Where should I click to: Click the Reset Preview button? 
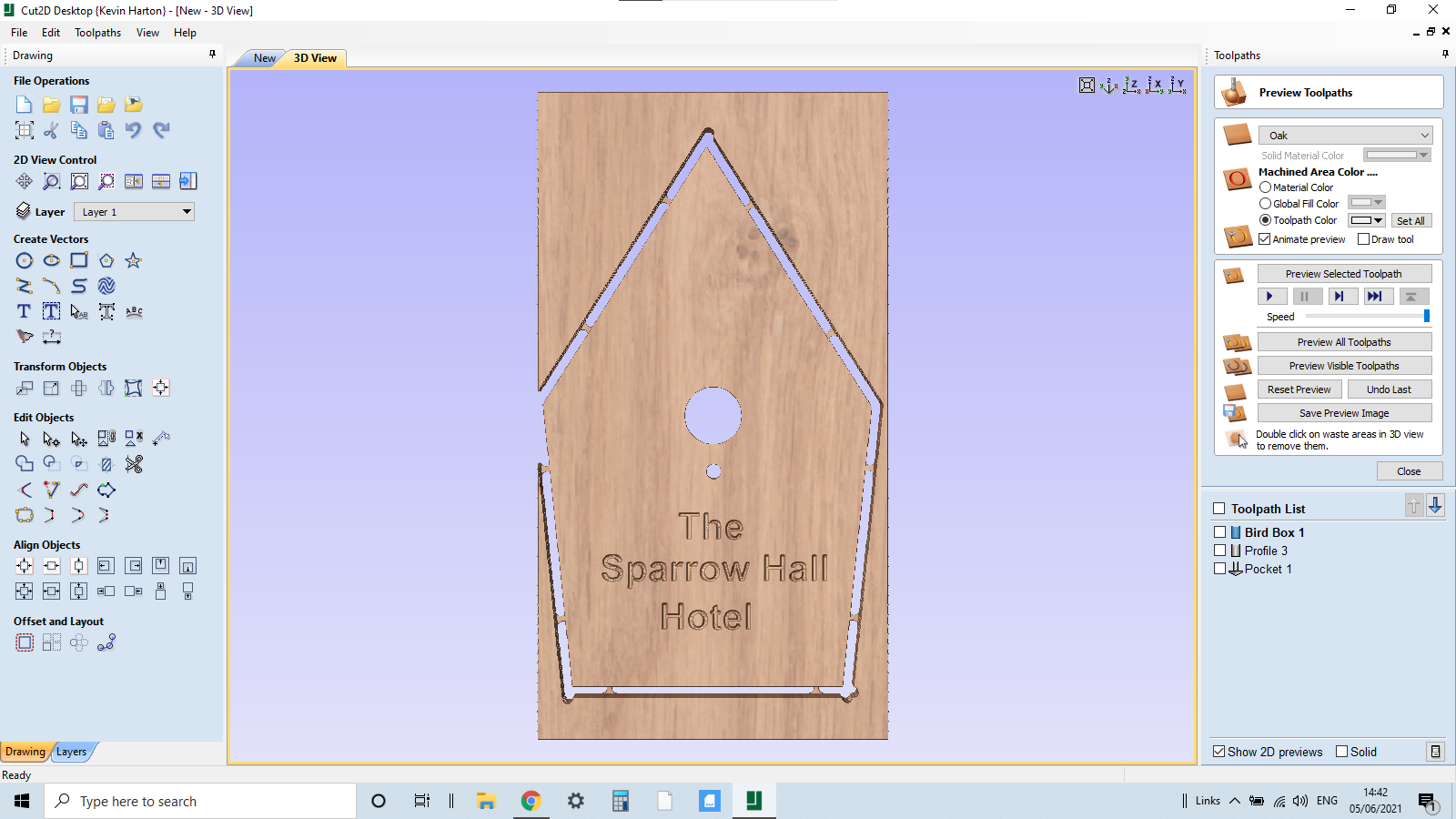[x=1299, y=389]
